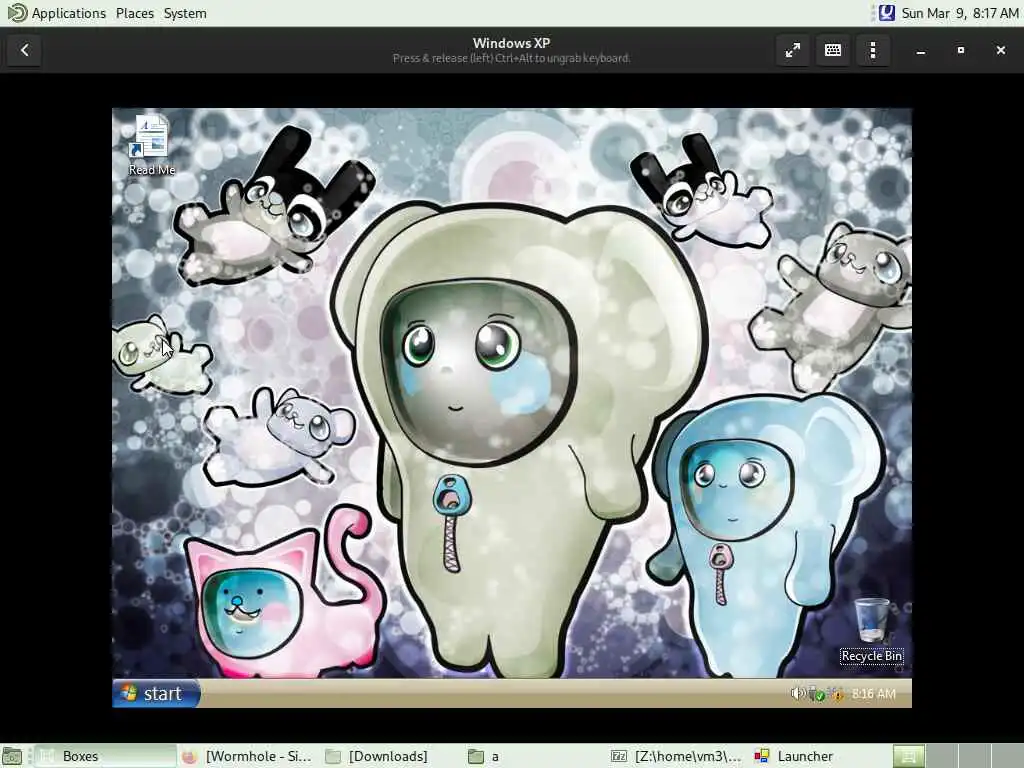Click the top panel logo icon

click(17, 12)
